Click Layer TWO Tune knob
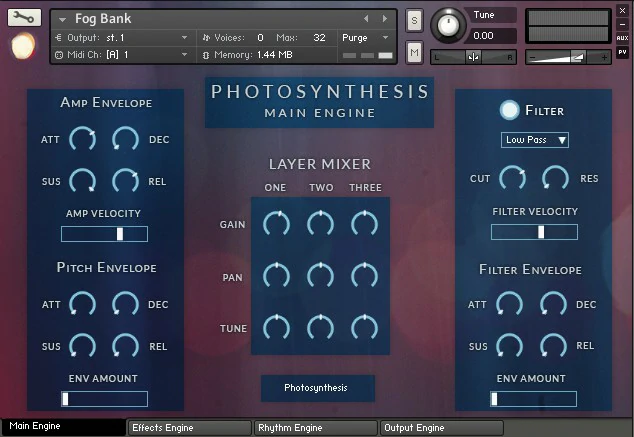This screenshot has height=437, width=634. (x=321, y=328)
